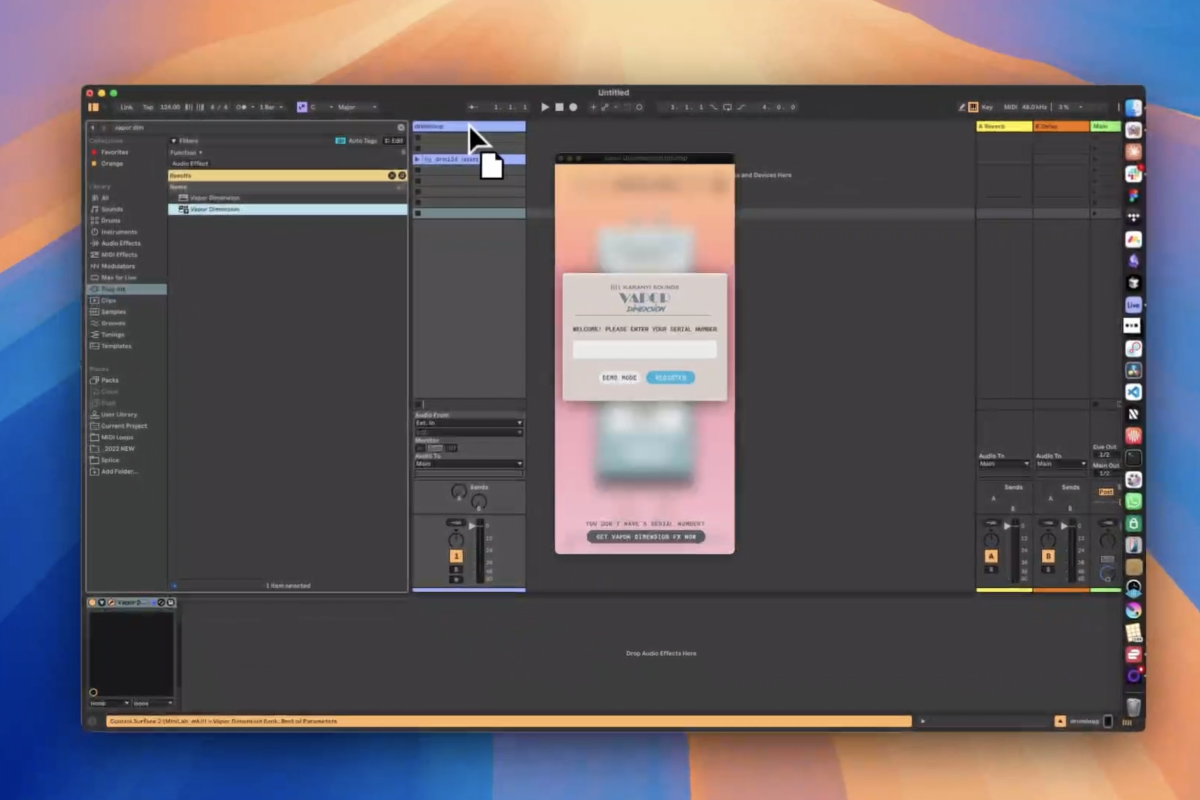Toggle track 1 activator button

point(456,556)
